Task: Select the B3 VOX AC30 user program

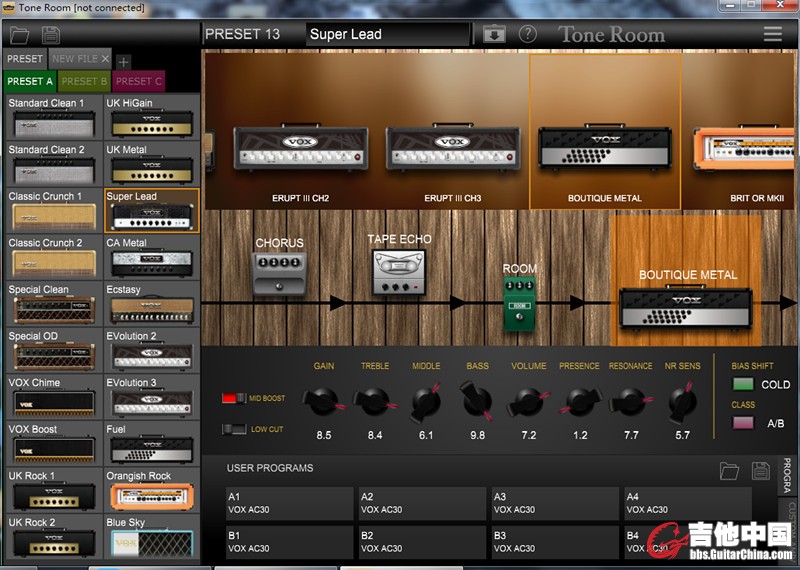Action: (x=554, y=542)
